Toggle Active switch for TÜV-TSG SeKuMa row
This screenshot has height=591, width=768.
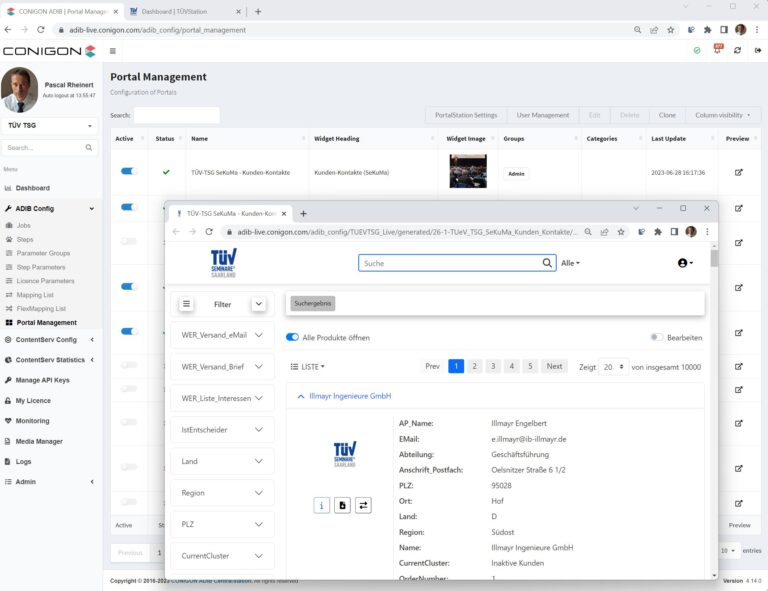129,171
